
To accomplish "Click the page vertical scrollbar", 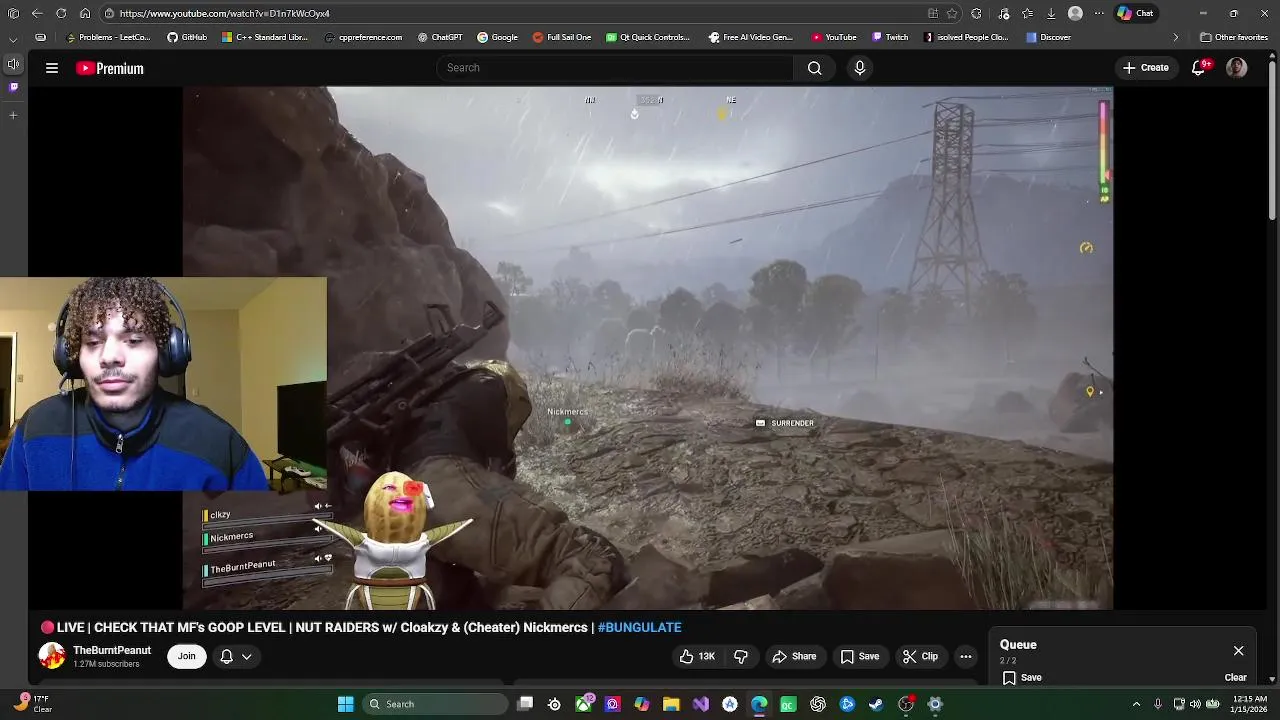I will click(1272, 140).
